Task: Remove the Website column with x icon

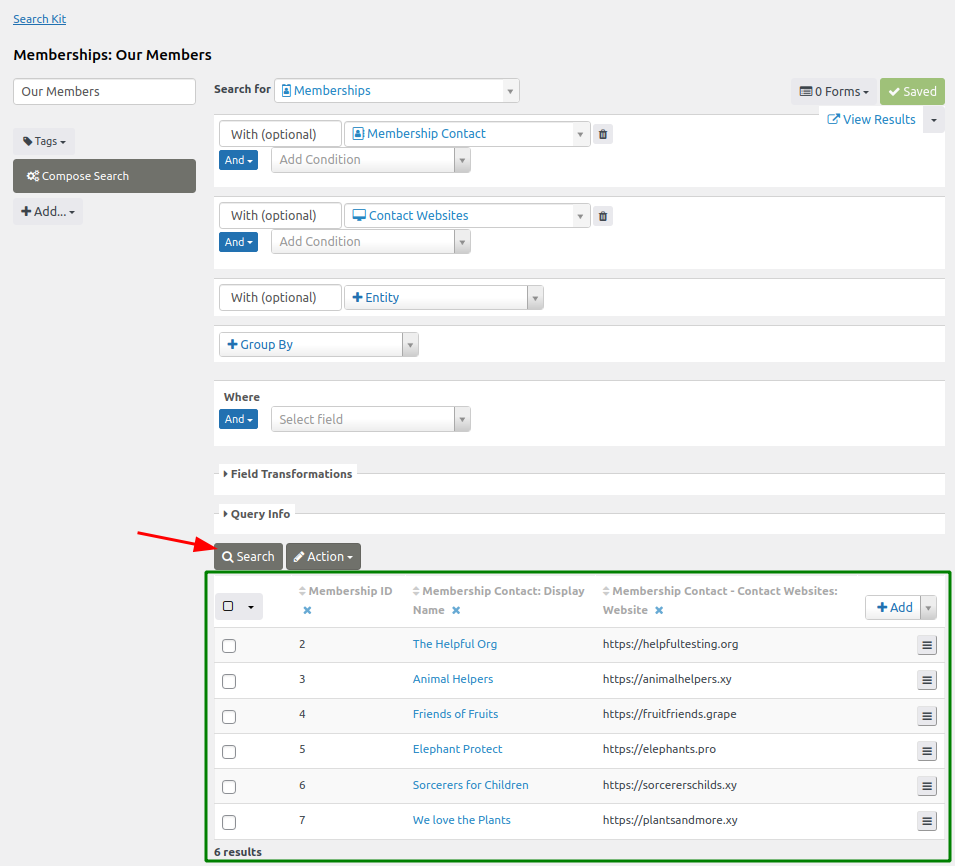Action: click(659, 610)
